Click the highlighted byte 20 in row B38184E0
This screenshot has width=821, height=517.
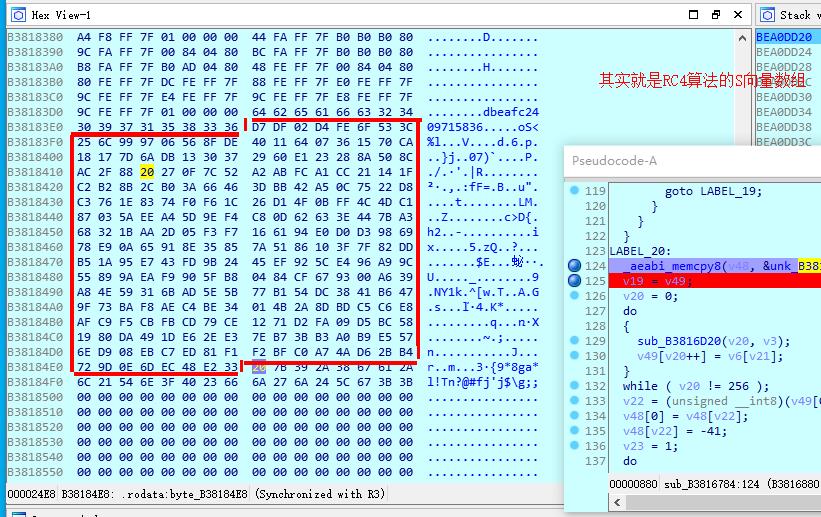[x=259, y=367]
